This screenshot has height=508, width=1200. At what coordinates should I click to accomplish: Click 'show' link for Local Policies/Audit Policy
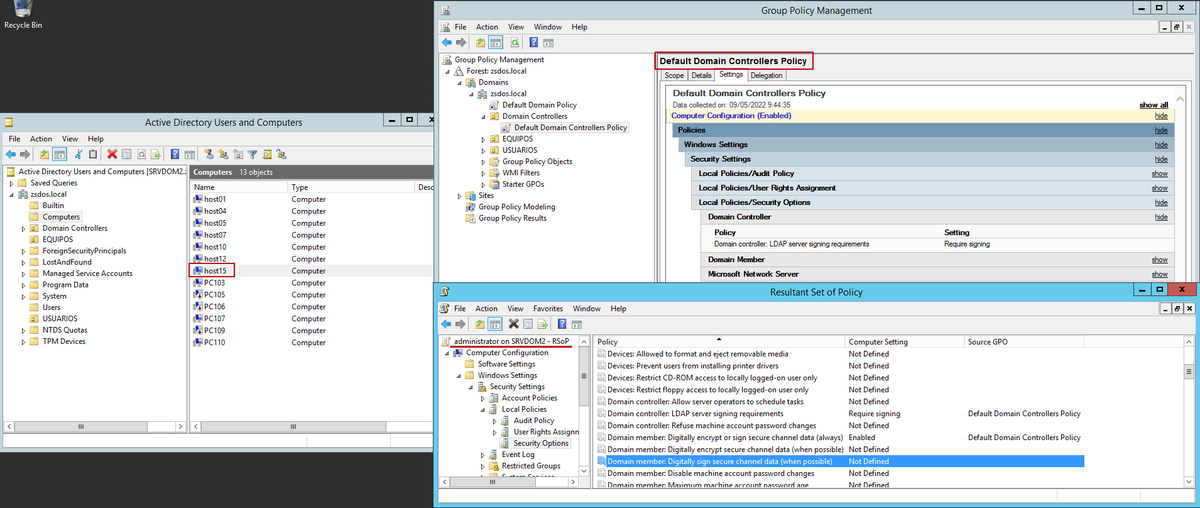pos(1159,173)
